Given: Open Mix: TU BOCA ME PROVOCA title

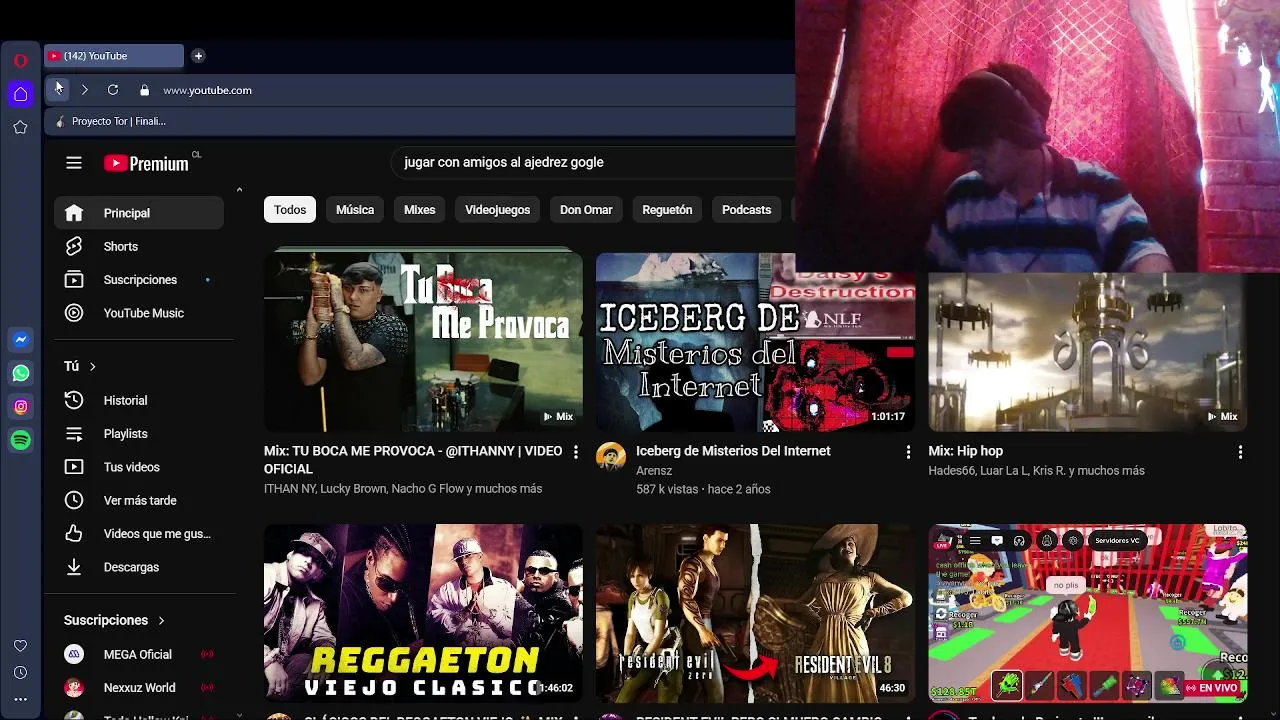Looking at the screenshot, I should (x=413, y=460).
